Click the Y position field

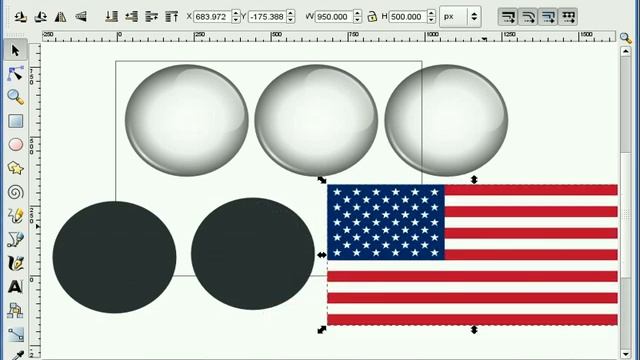tap(267, 17)
